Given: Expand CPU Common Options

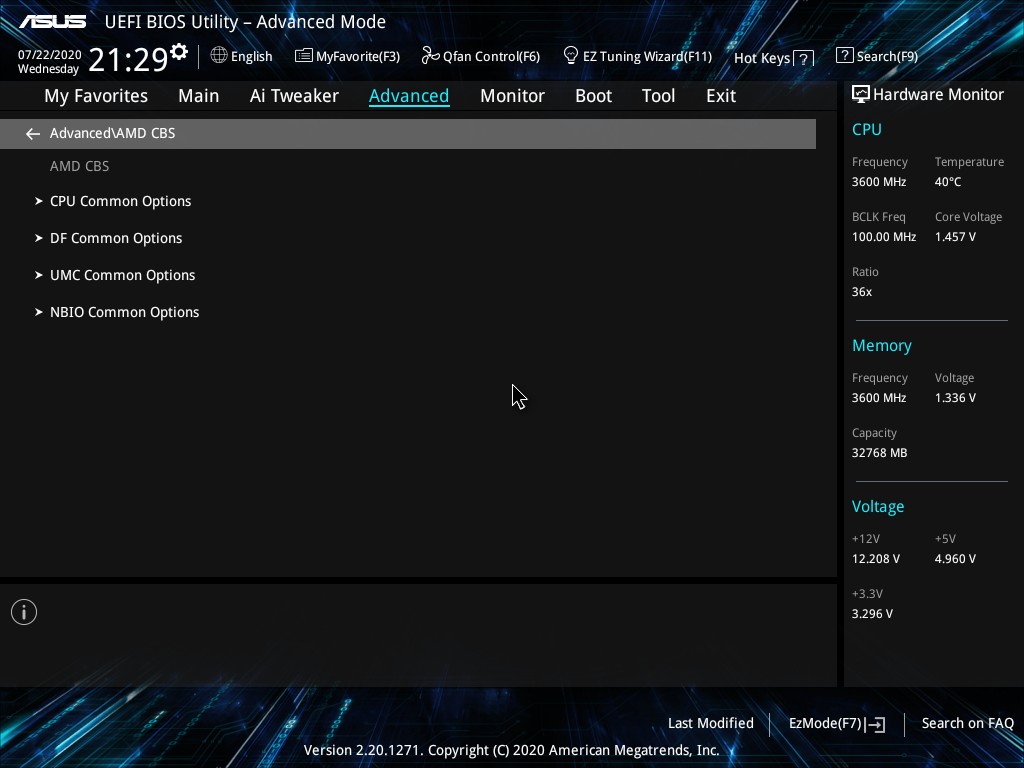Looking at the screenshot, I should 121,201.
